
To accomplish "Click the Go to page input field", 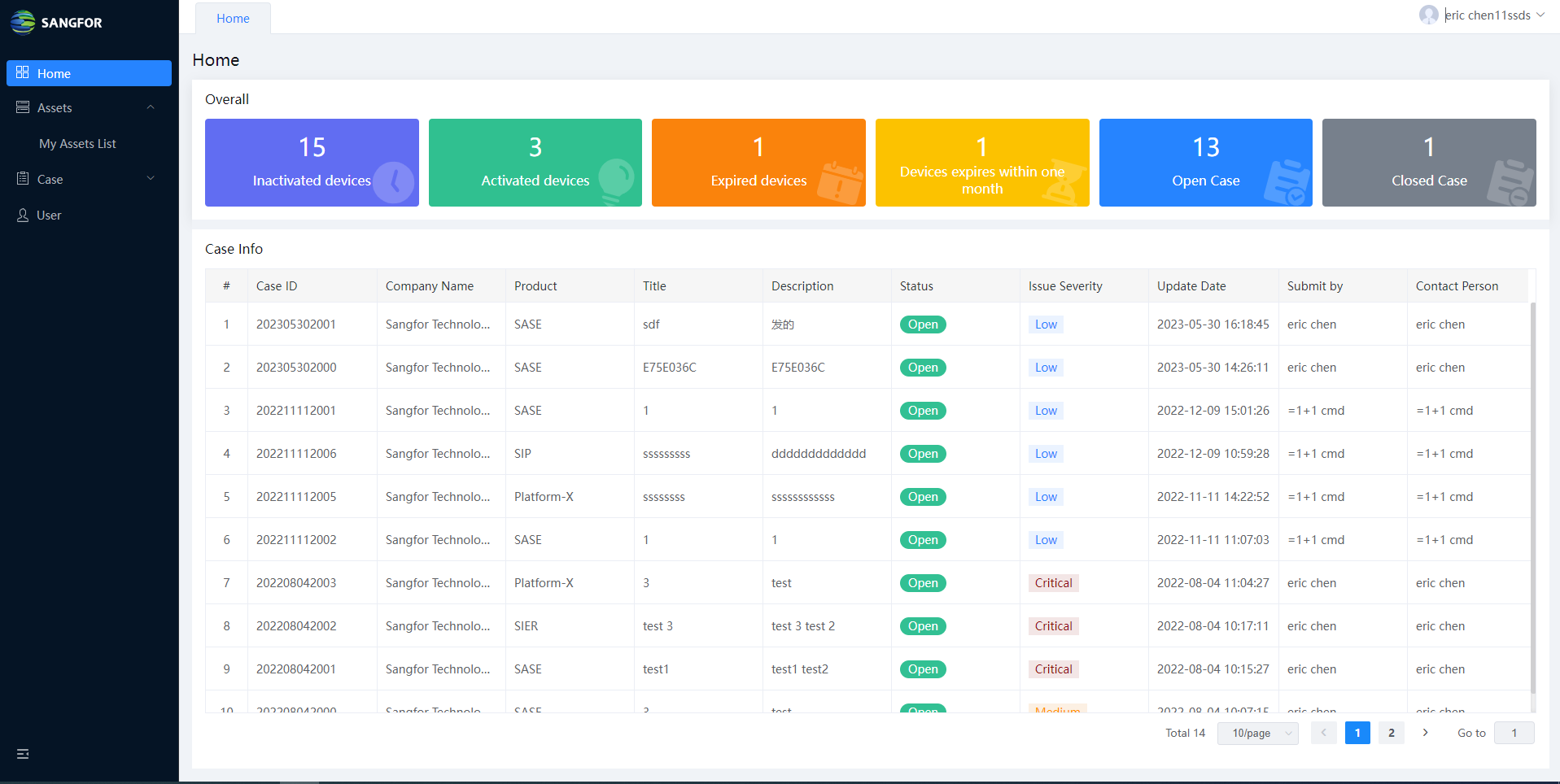I will point(1514,733).
